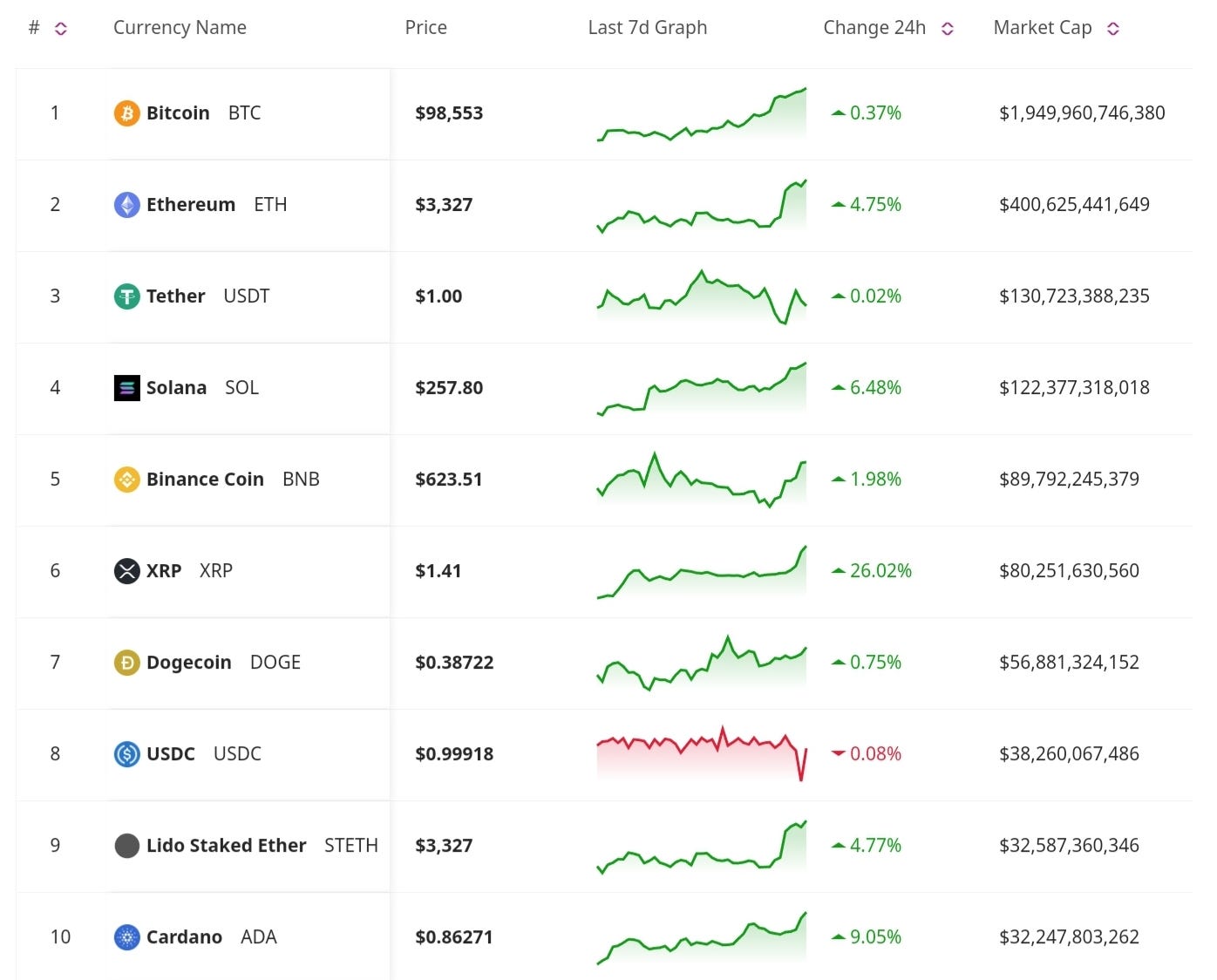Select the DOGE ticker symbol
Screen dimensions: 1217x980
tap(275, 663)
